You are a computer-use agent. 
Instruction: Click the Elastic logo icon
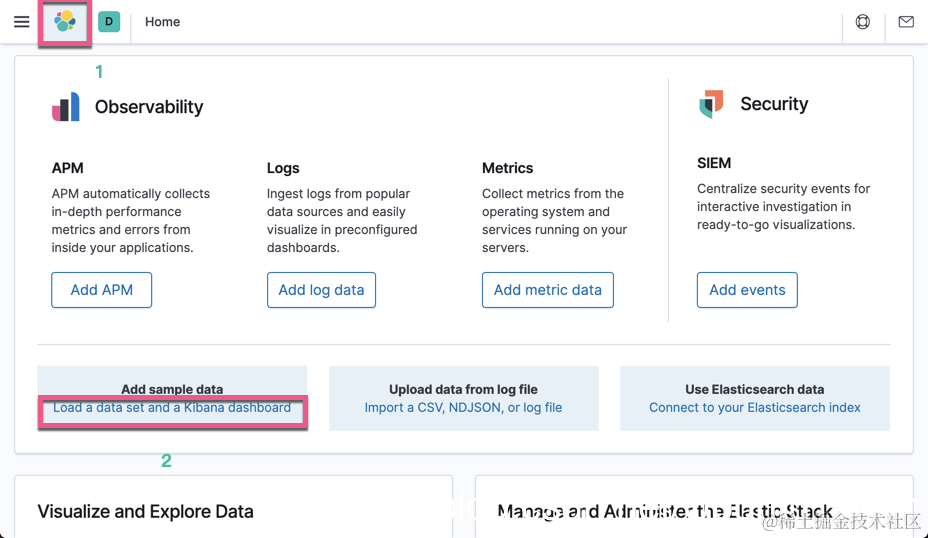pos(65,21)
